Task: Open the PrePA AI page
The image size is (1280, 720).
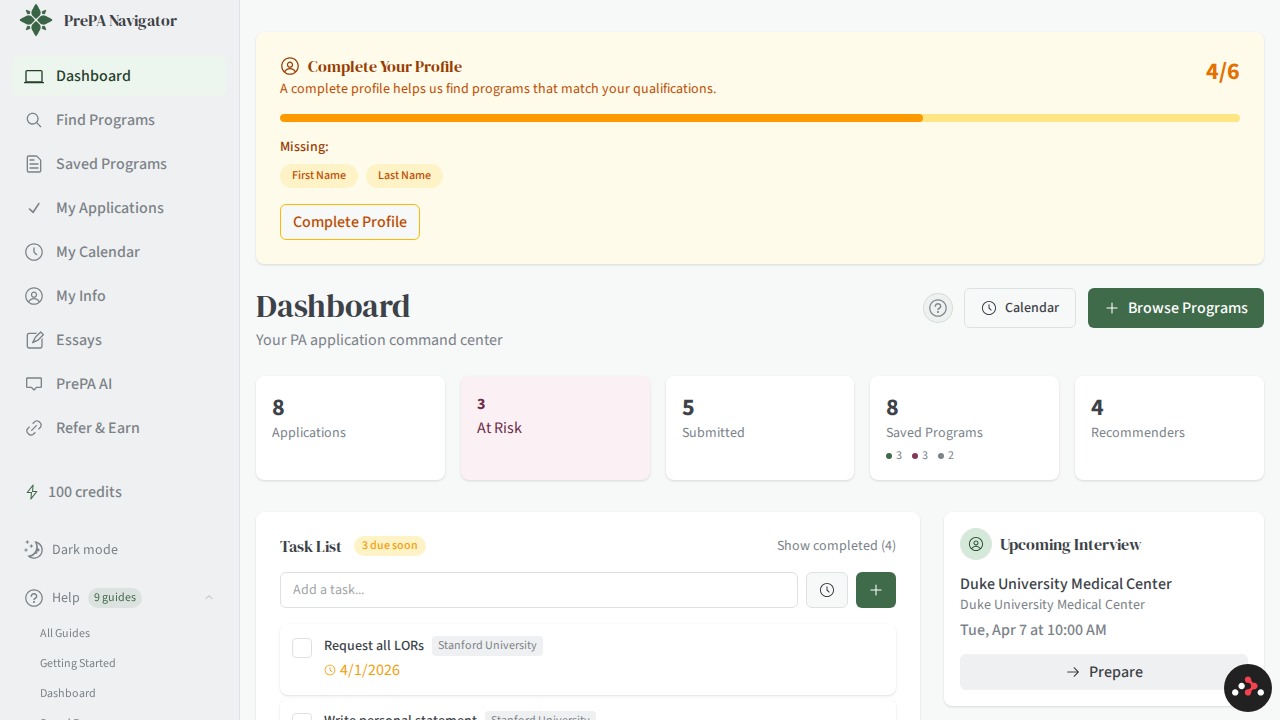Action: (119, 384)
